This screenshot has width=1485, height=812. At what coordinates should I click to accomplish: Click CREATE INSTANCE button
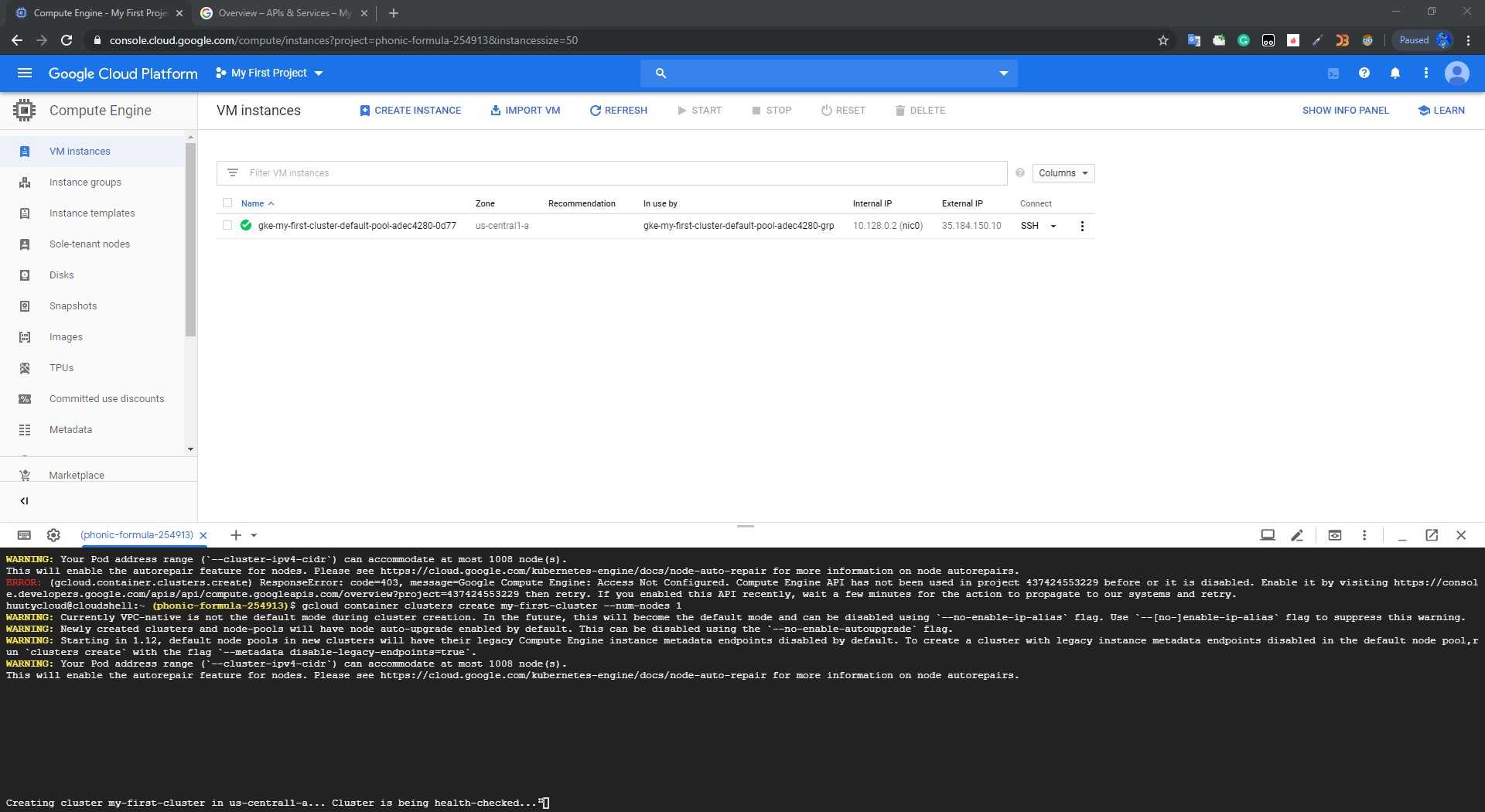tap(410, 111)
